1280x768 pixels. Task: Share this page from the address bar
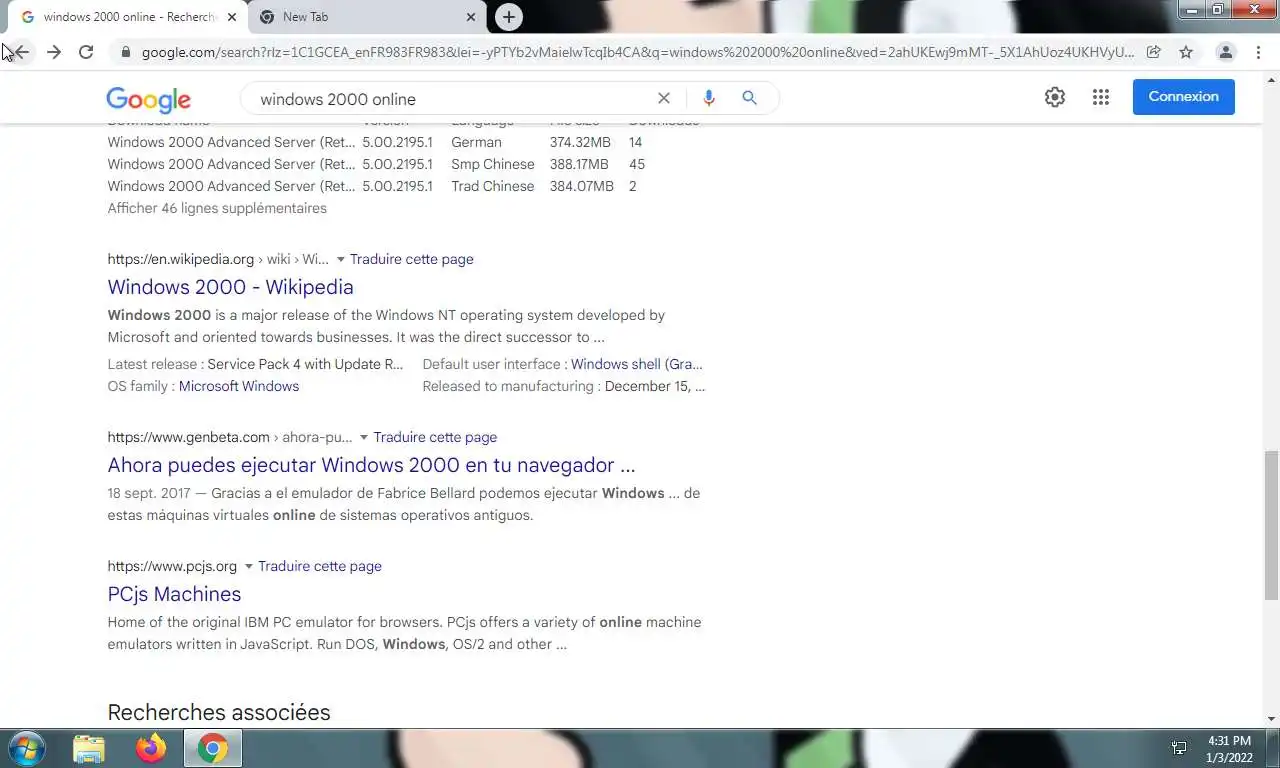point(1153,52)
